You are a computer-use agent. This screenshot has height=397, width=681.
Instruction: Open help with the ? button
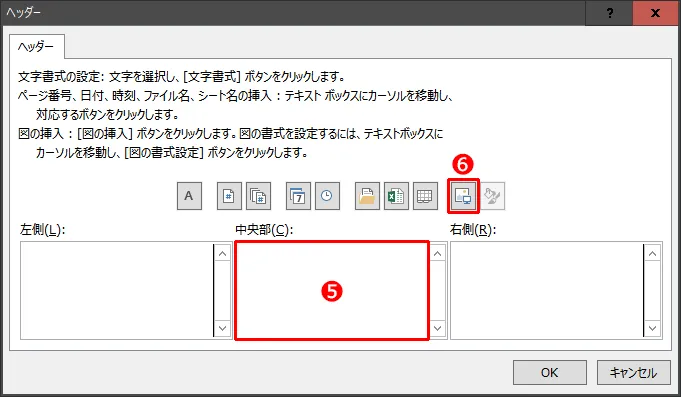(610, 13)
